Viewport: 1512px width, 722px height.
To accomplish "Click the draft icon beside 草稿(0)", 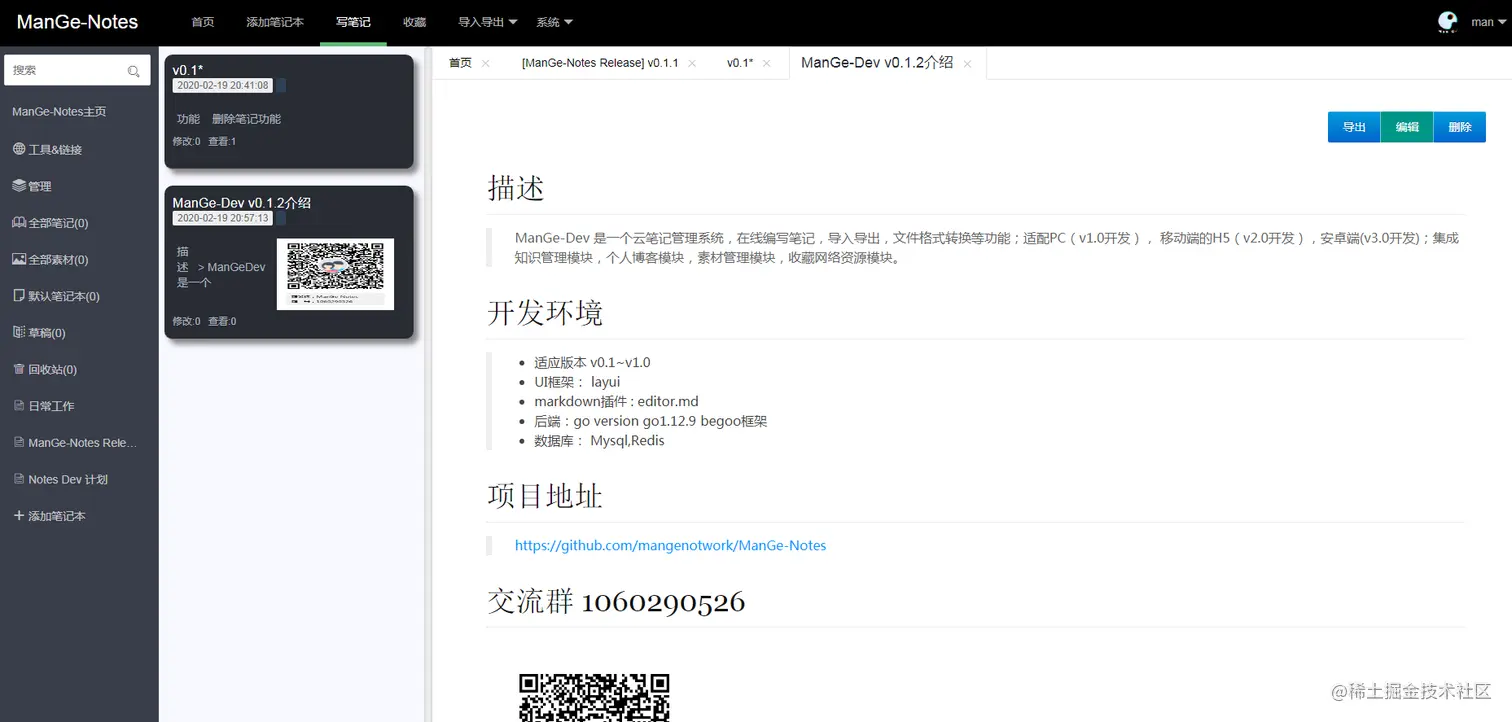I will coord(19,332).
